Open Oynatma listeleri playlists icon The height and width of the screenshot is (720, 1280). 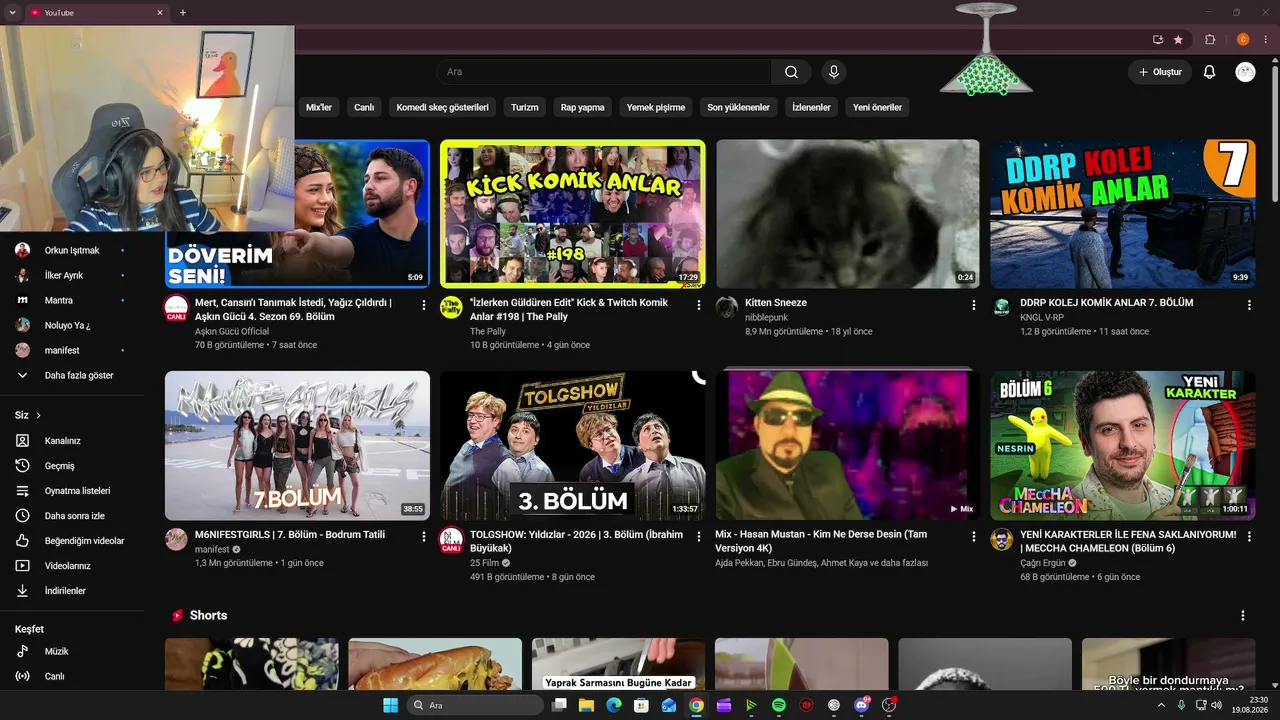(x=22, y=491)
